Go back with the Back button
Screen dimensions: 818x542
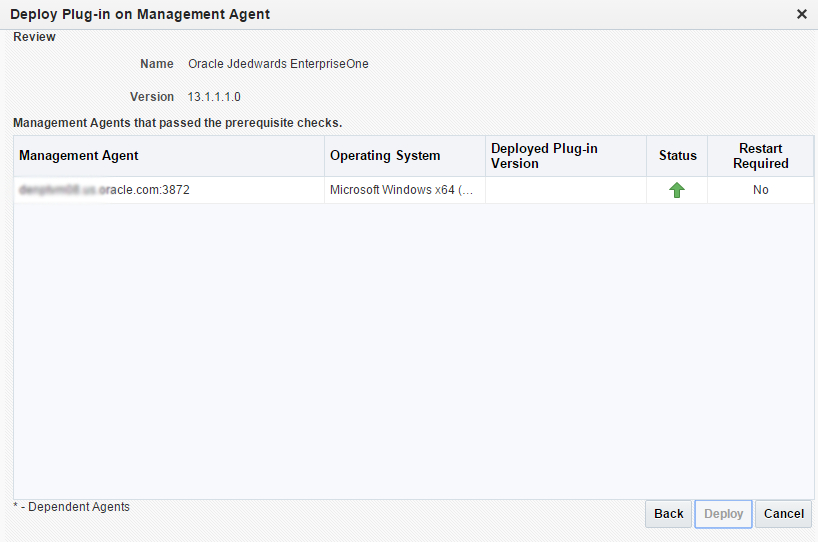[668, 514]
